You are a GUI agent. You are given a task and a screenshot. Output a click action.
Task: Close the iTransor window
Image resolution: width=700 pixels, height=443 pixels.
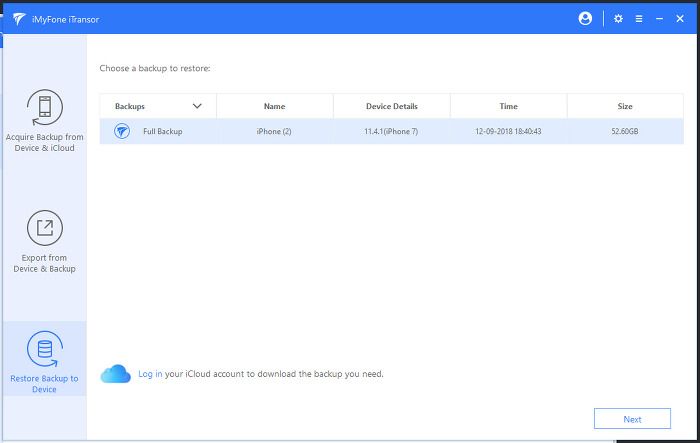[680, 19]
